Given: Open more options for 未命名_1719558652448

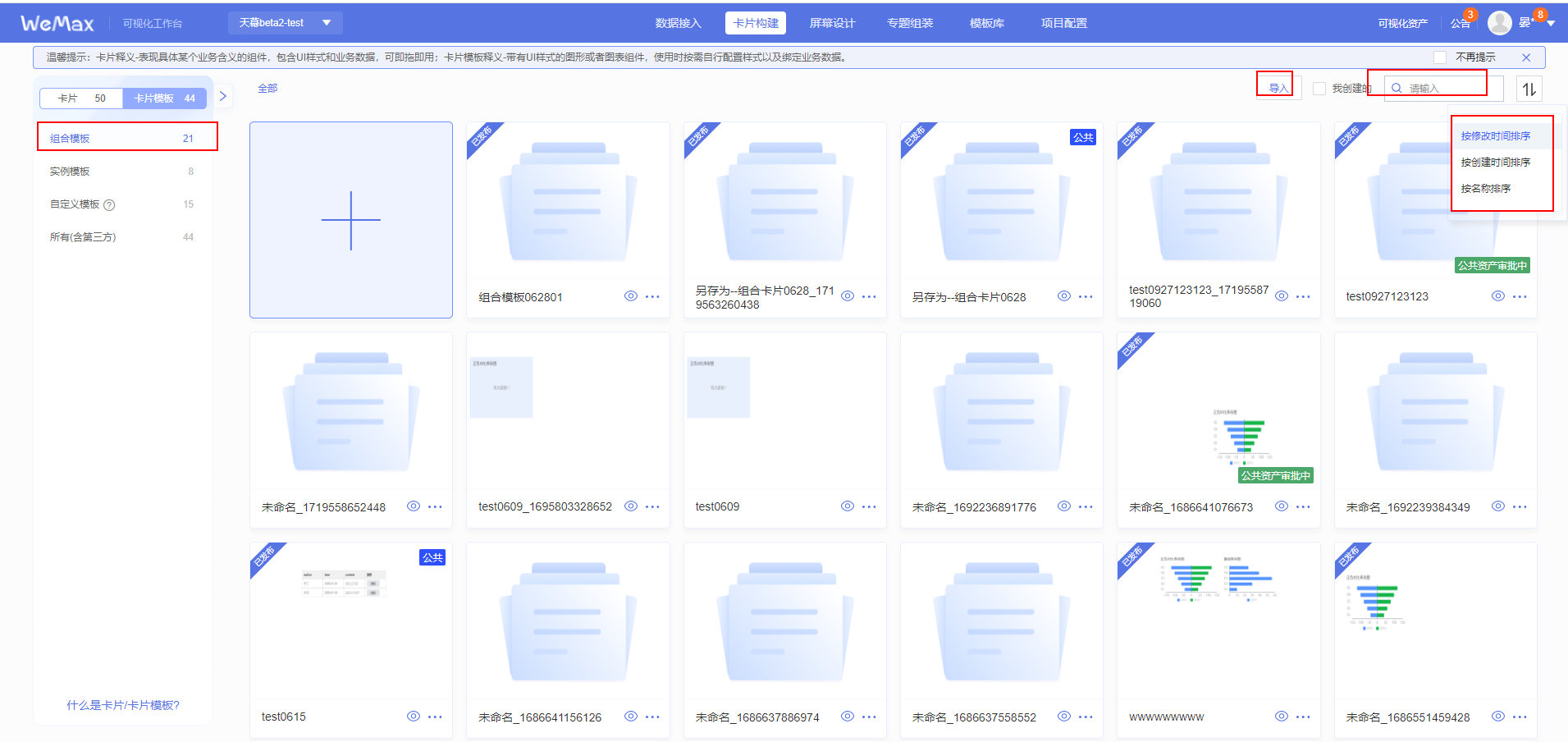Looking at the screenshot, I should pyautogui.click(x=435, y=507).
